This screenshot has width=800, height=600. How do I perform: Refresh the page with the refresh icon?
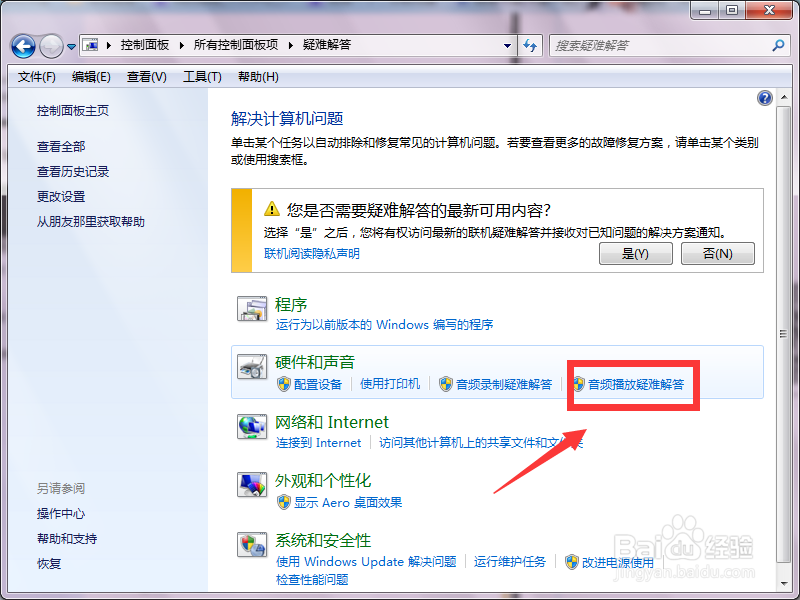pos(530,46)
